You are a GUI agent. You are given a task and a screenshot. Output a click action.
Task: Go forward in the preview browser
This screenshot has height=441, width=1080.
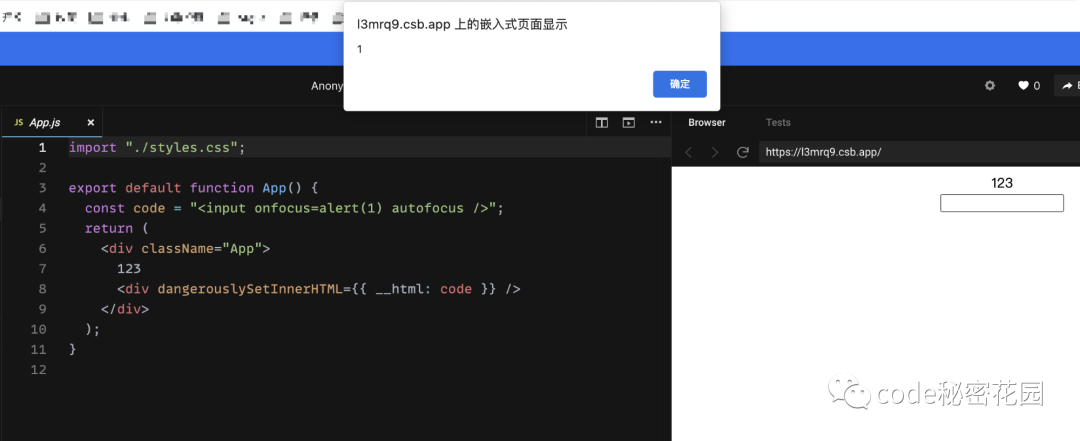(715, 152)
